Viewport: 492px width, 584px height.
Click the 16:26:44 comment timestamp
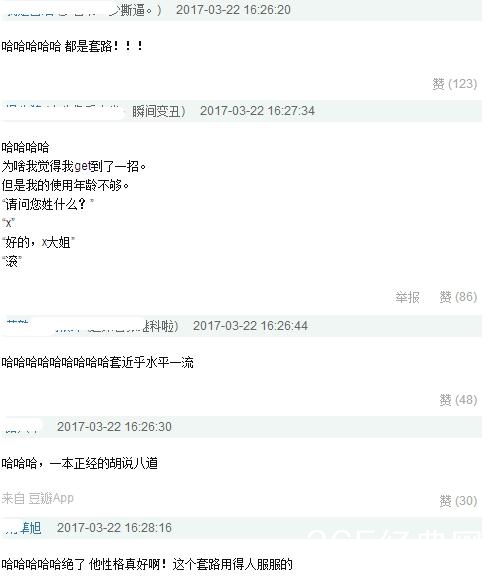(250, 326)
